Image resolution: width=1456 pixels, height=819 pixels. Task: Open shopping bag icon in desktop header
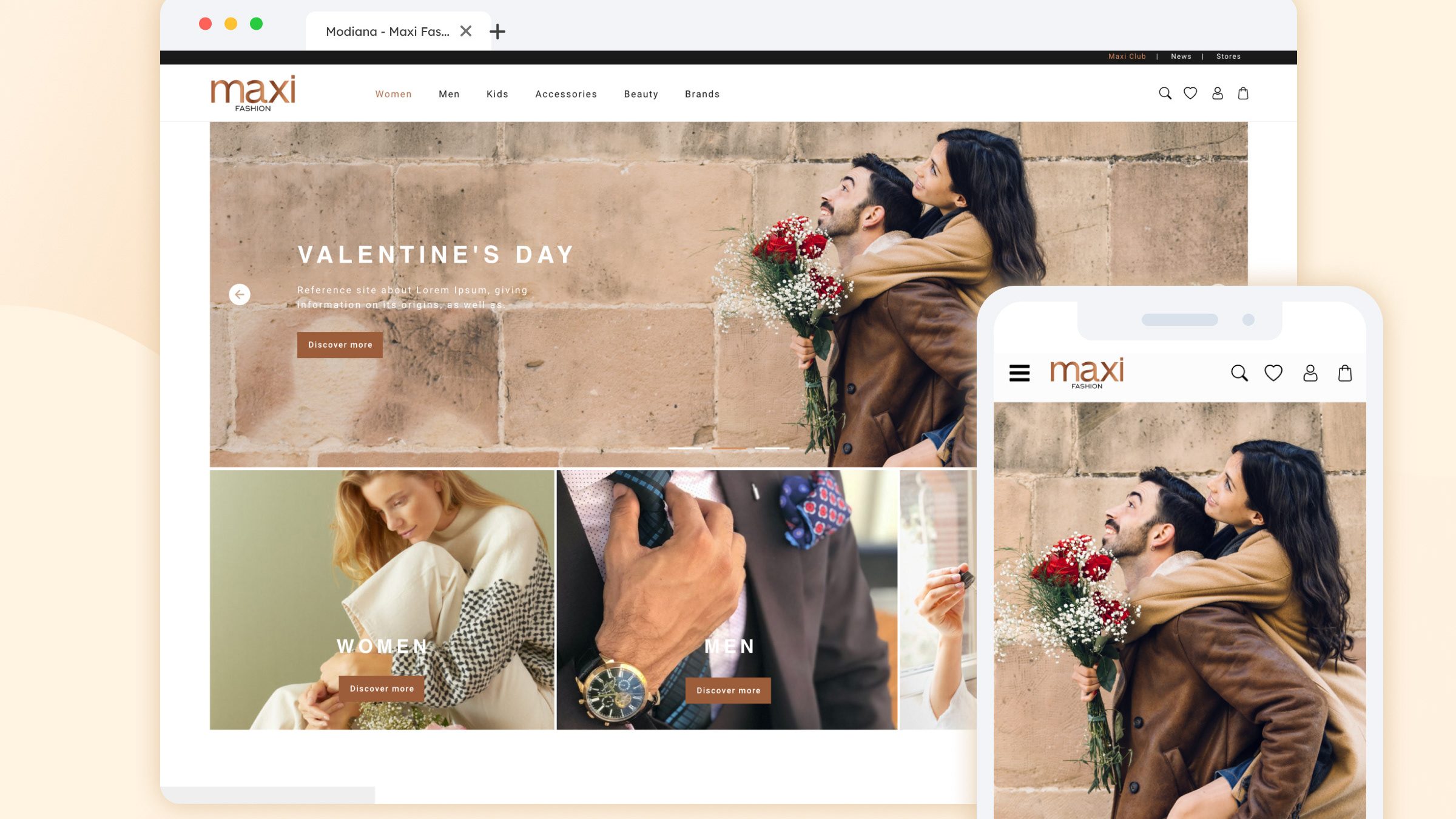click(1243, 93)
